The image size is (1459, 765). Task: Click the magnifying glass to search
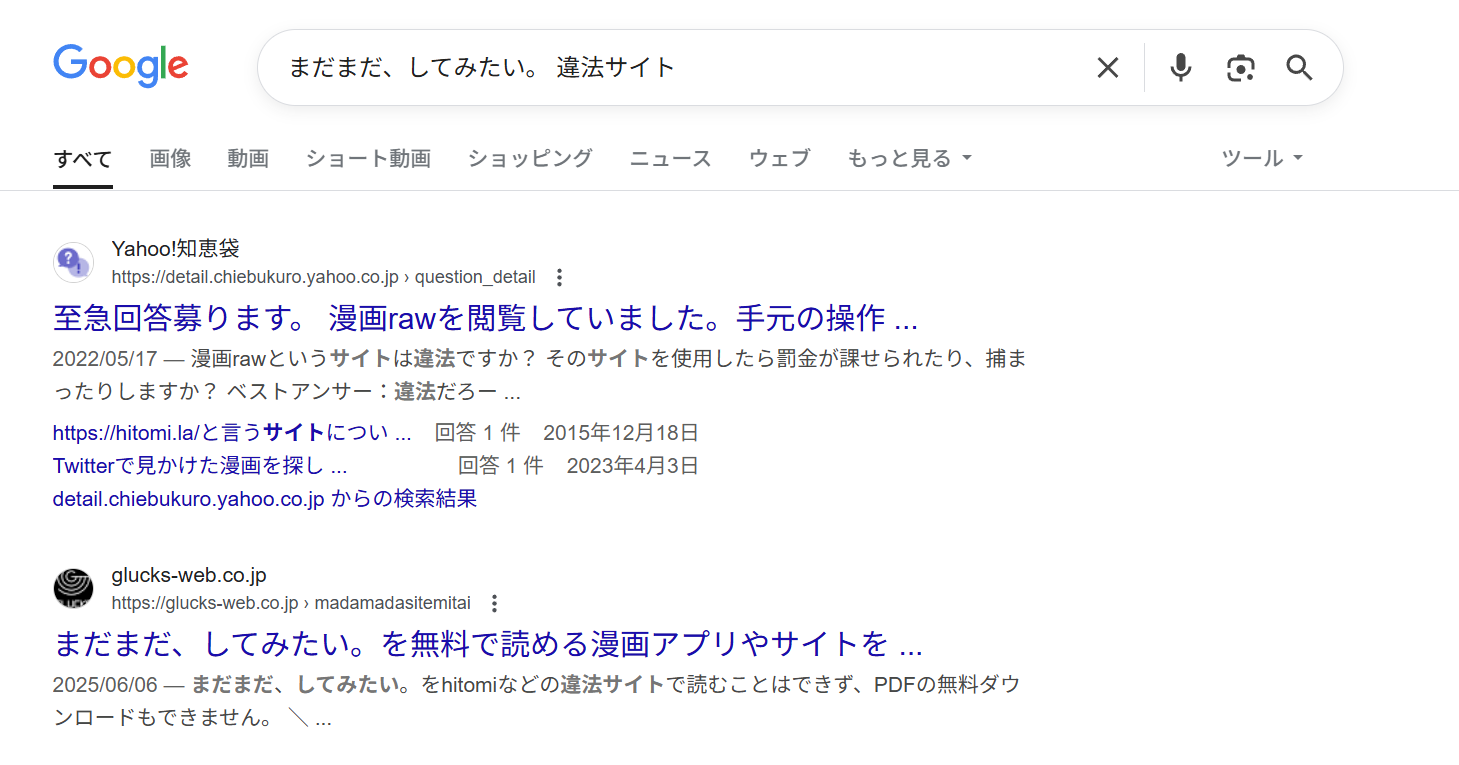click(1298, 67)
